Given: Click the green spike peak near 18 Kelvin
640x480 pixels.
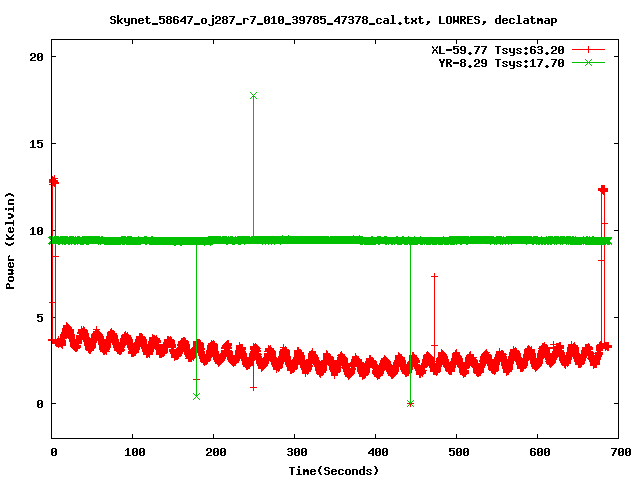Looking at the screenshot, I should coord(253,96).
